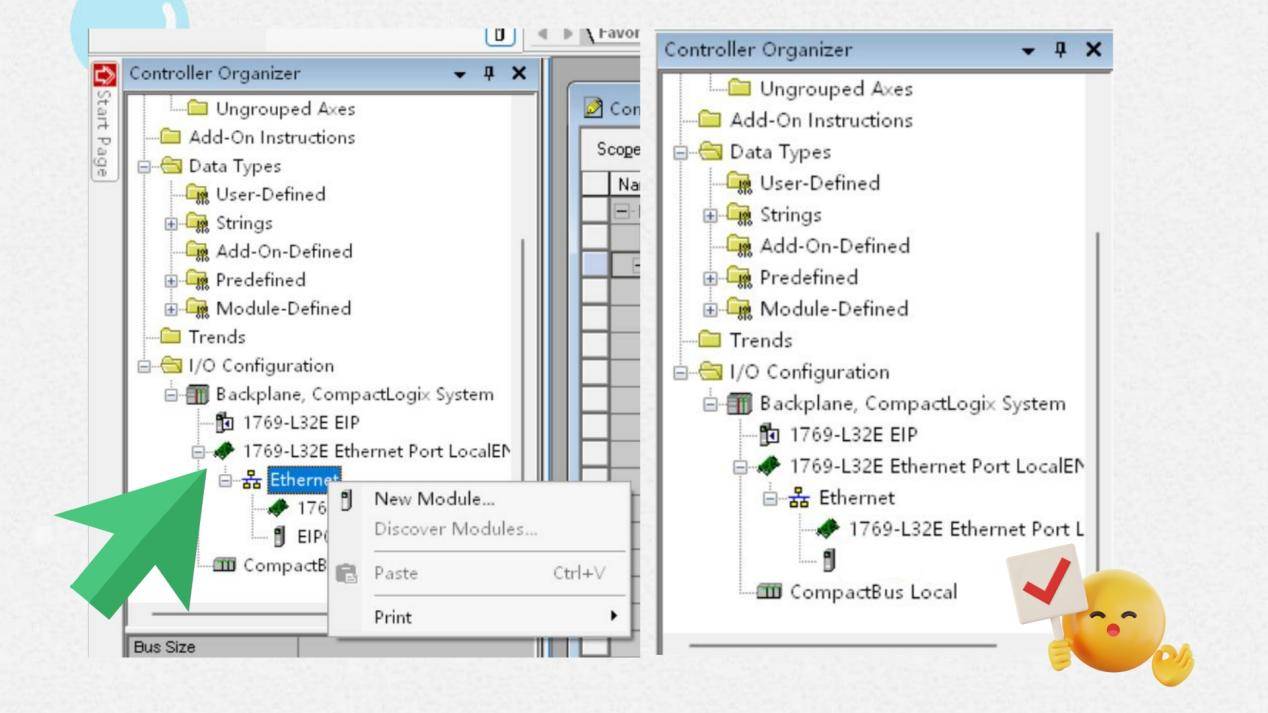
Task: Choose Paste from the context menu
Action: (396, 573)
